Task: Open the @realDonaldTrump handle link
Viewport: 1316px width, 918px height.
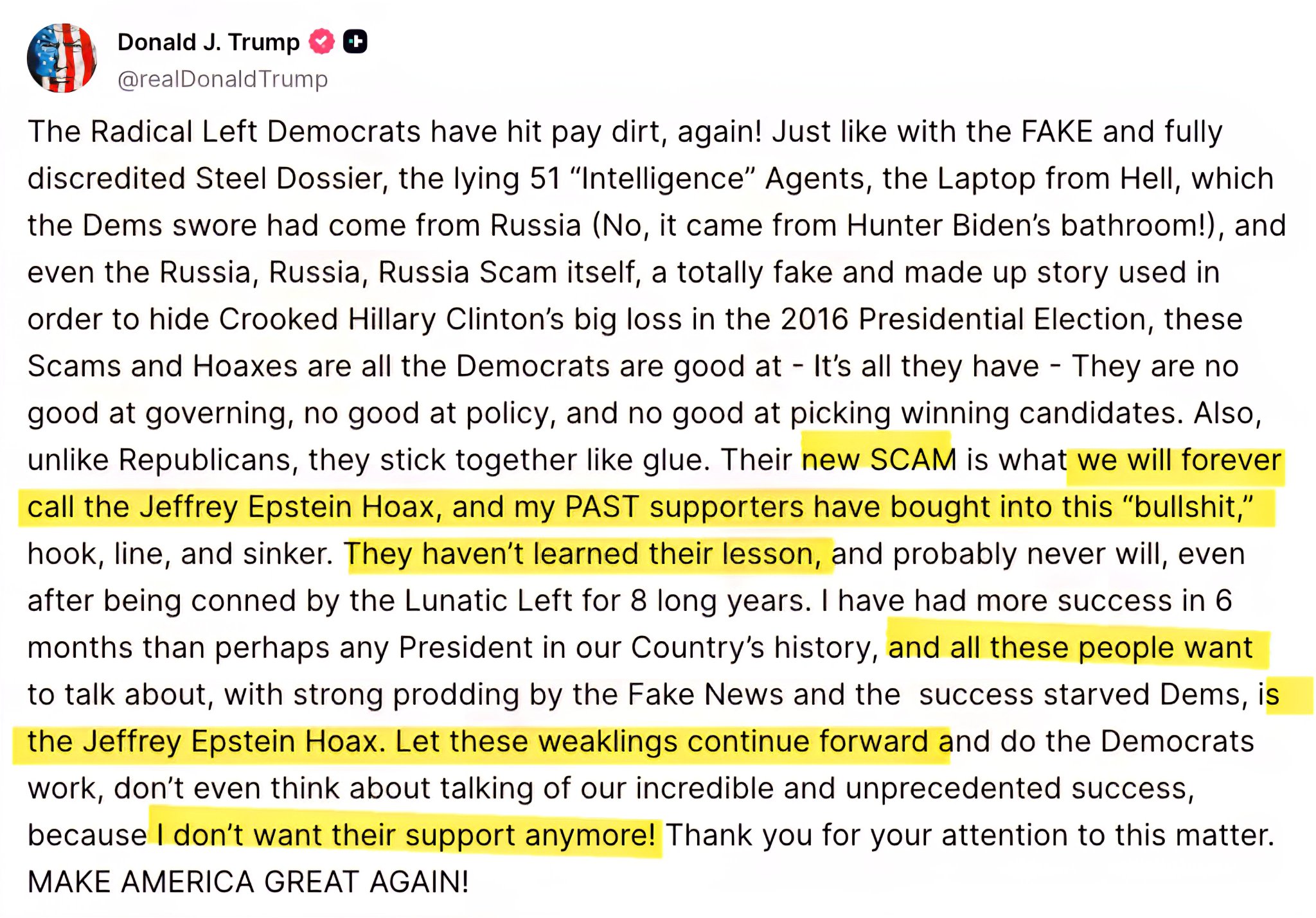Action: (222, 79)
